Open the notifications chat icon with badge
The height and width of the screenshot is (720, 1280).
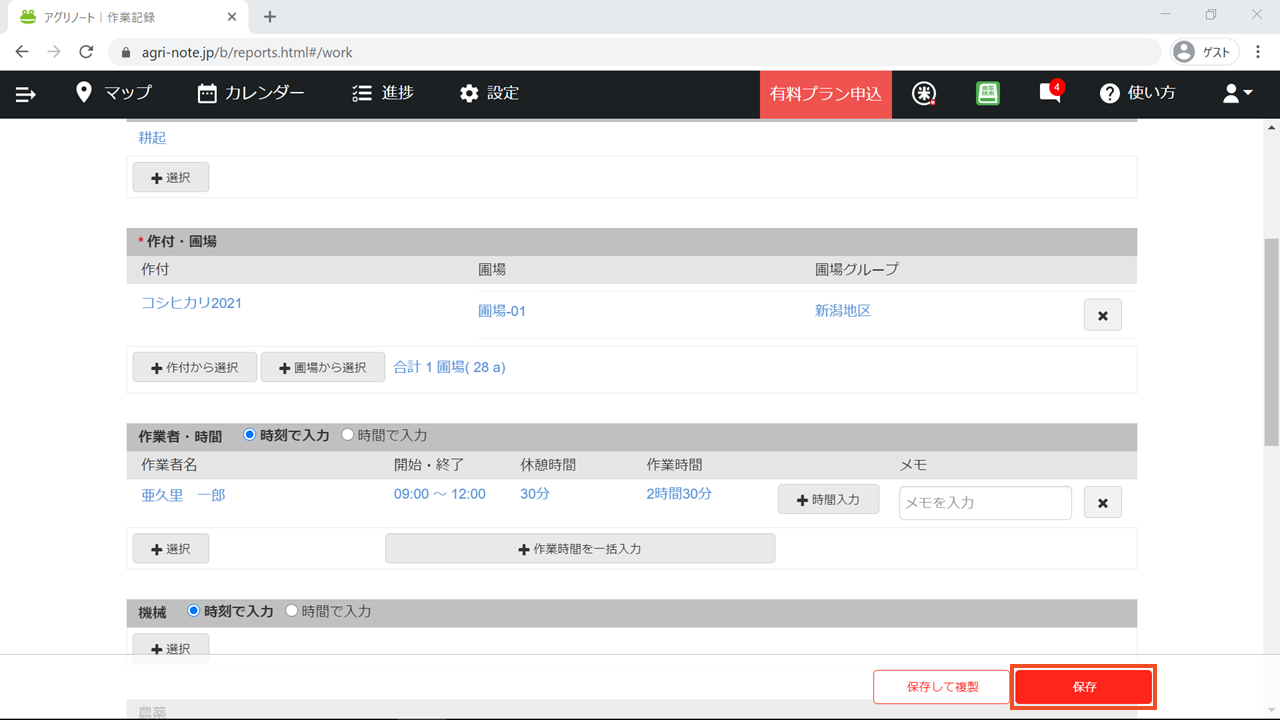coord(1049,93)
